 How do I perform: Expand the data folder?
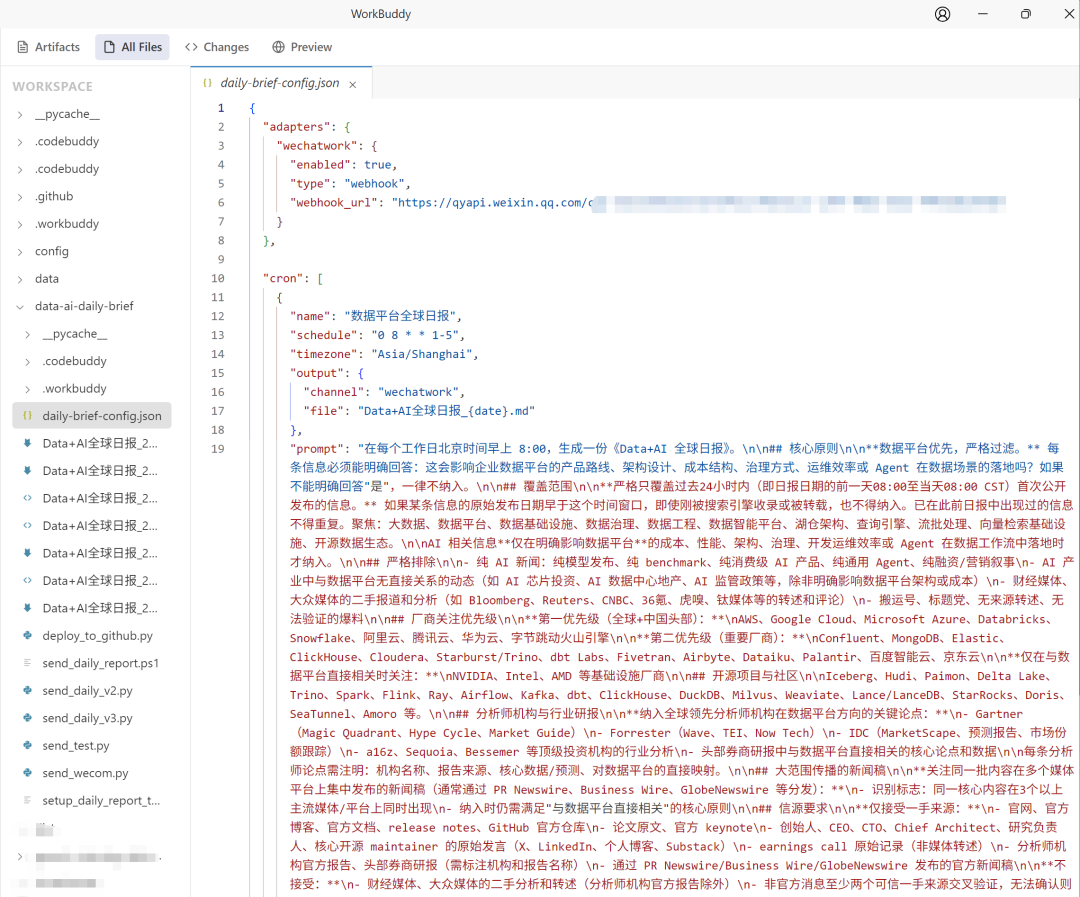click(x=20, y=280)
